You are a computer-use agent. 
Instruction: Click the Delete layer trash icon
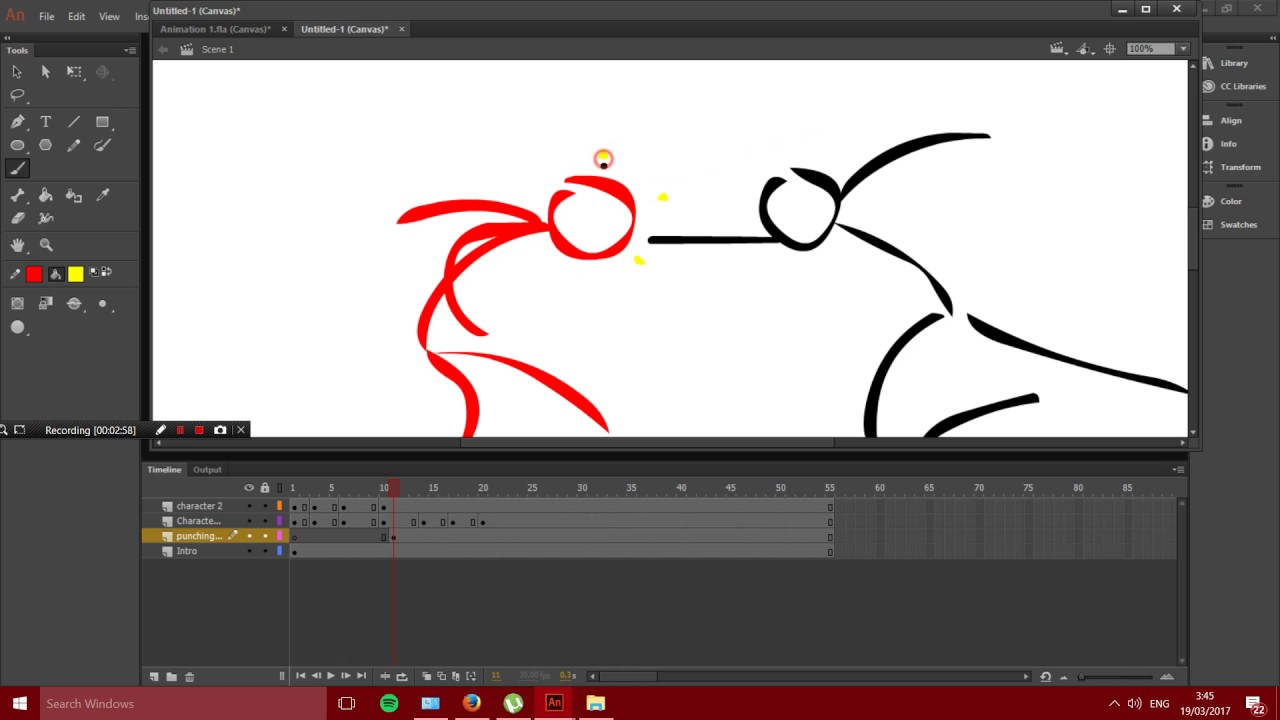(189, 677)
